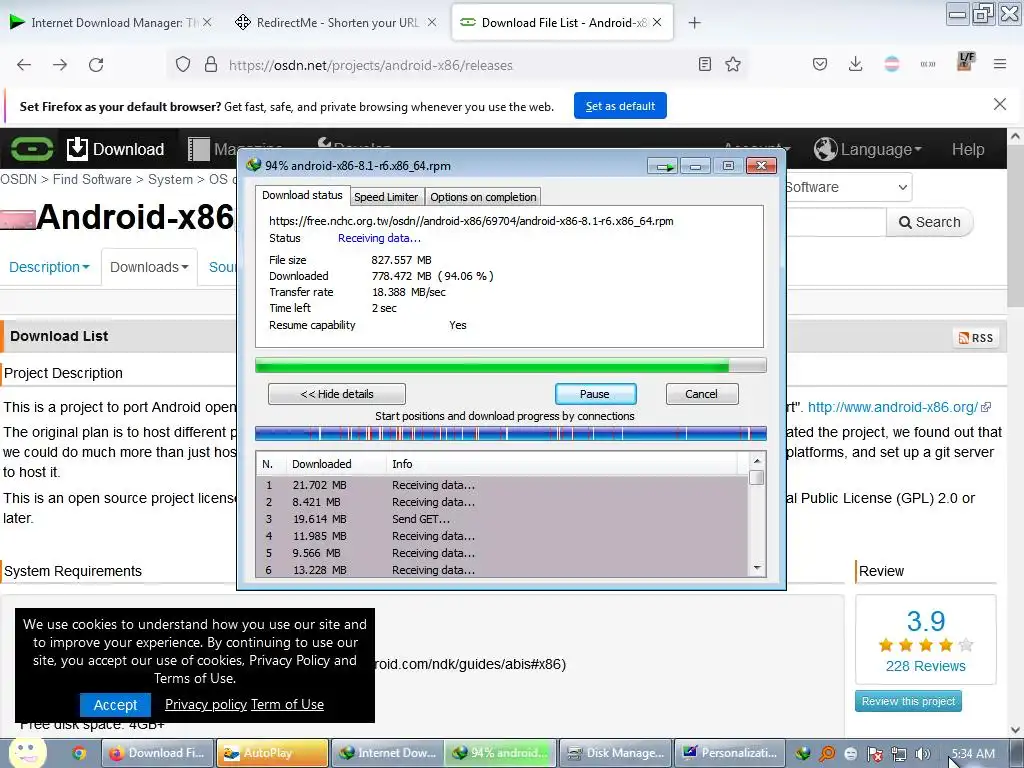Cancel the android-x86 download

coord(701,394)
